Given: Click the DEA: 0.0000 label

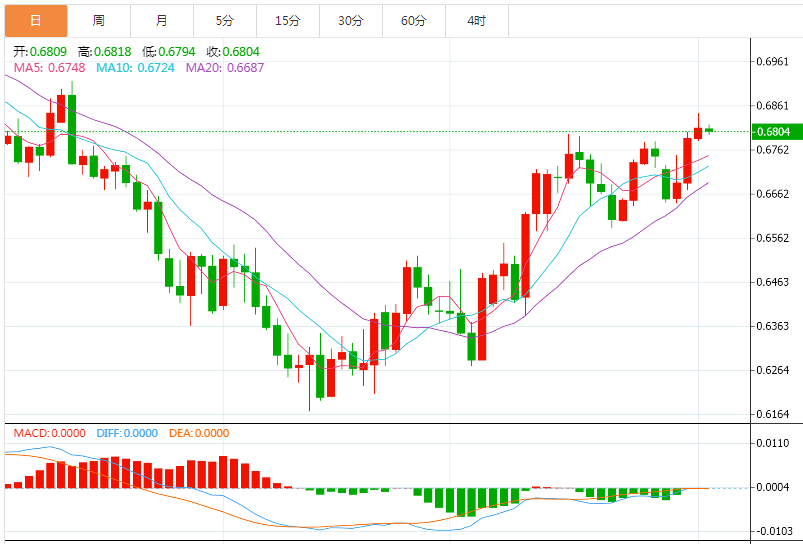Looking at the screenshot, I should 199,433.
